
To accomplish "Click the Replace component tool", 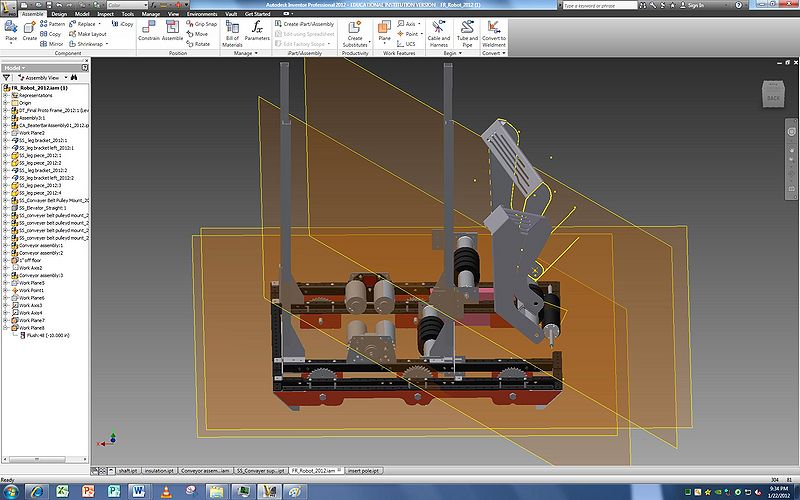I will click(83, 24).
